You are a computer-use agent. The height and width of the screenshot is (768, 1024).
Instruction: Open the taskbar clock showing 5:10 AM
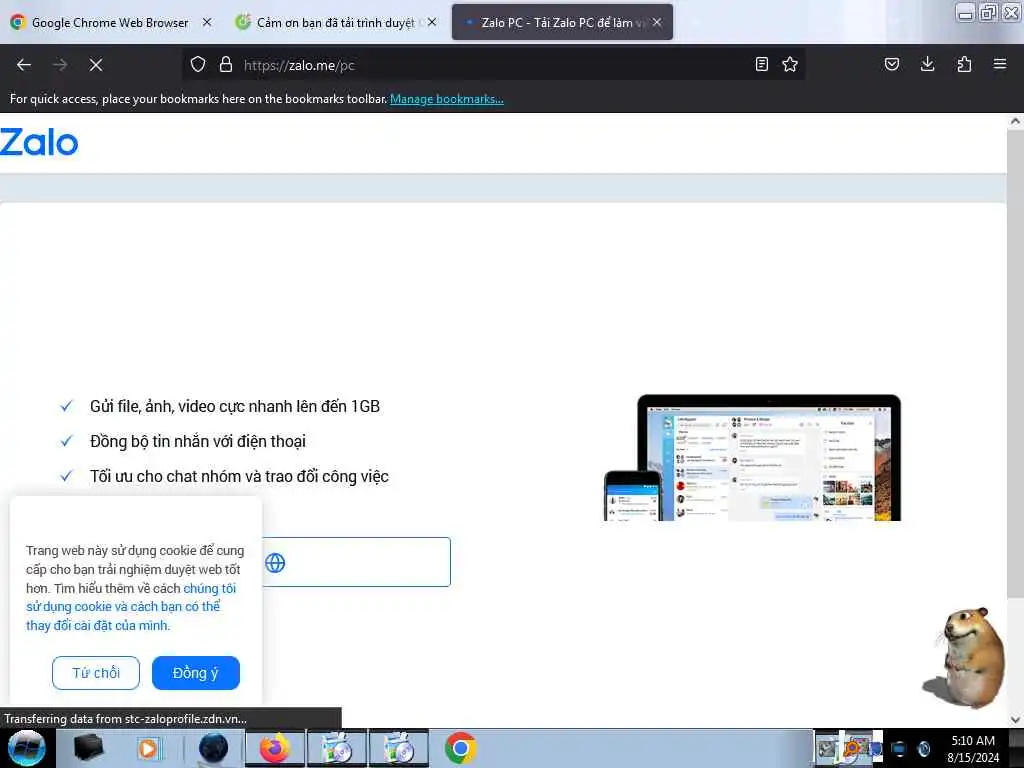[x=973, y=749]
